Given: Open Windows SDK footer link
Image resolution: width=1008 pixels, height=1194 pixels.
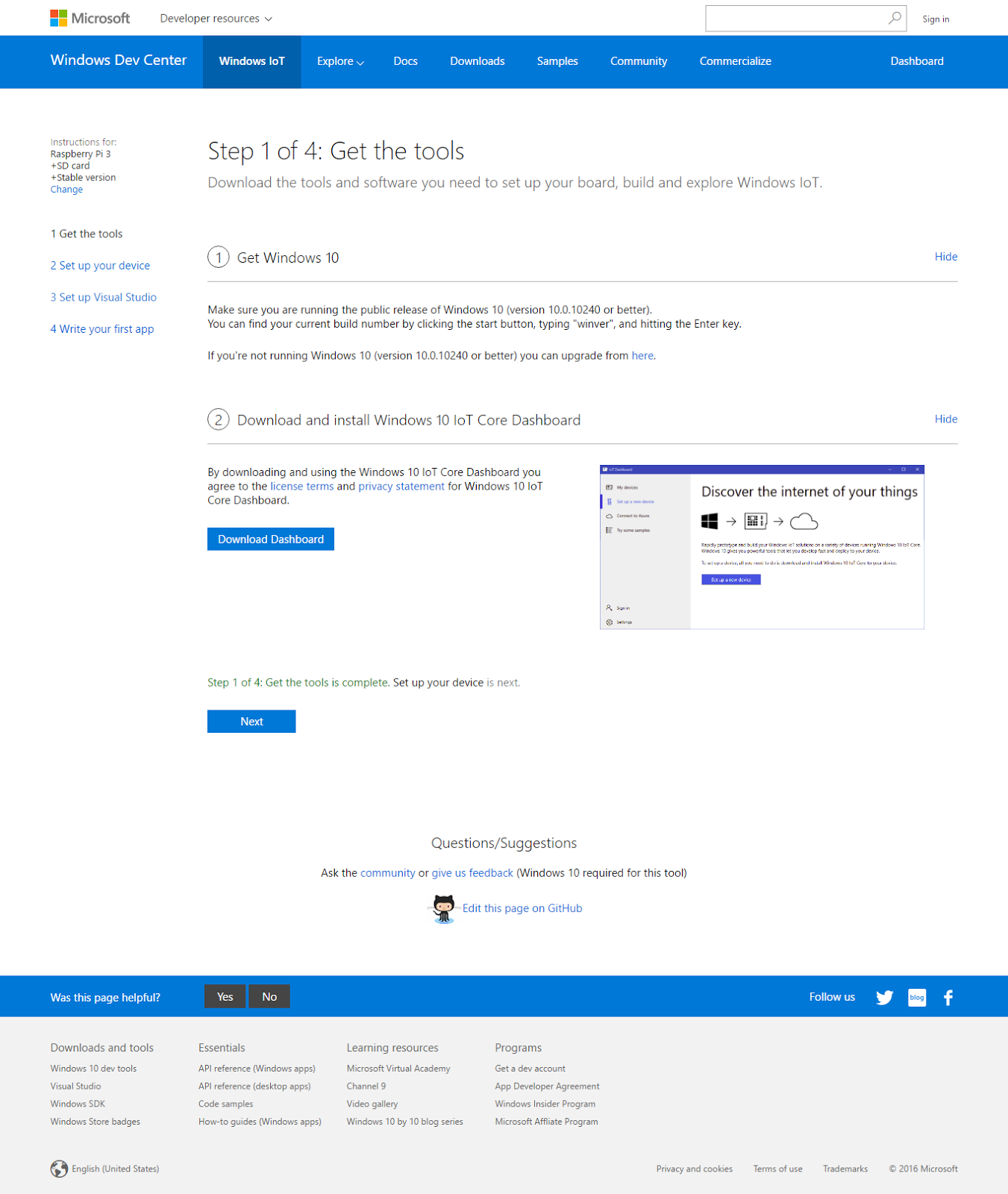Looking at the screenshot, I should pos(78,1104).
